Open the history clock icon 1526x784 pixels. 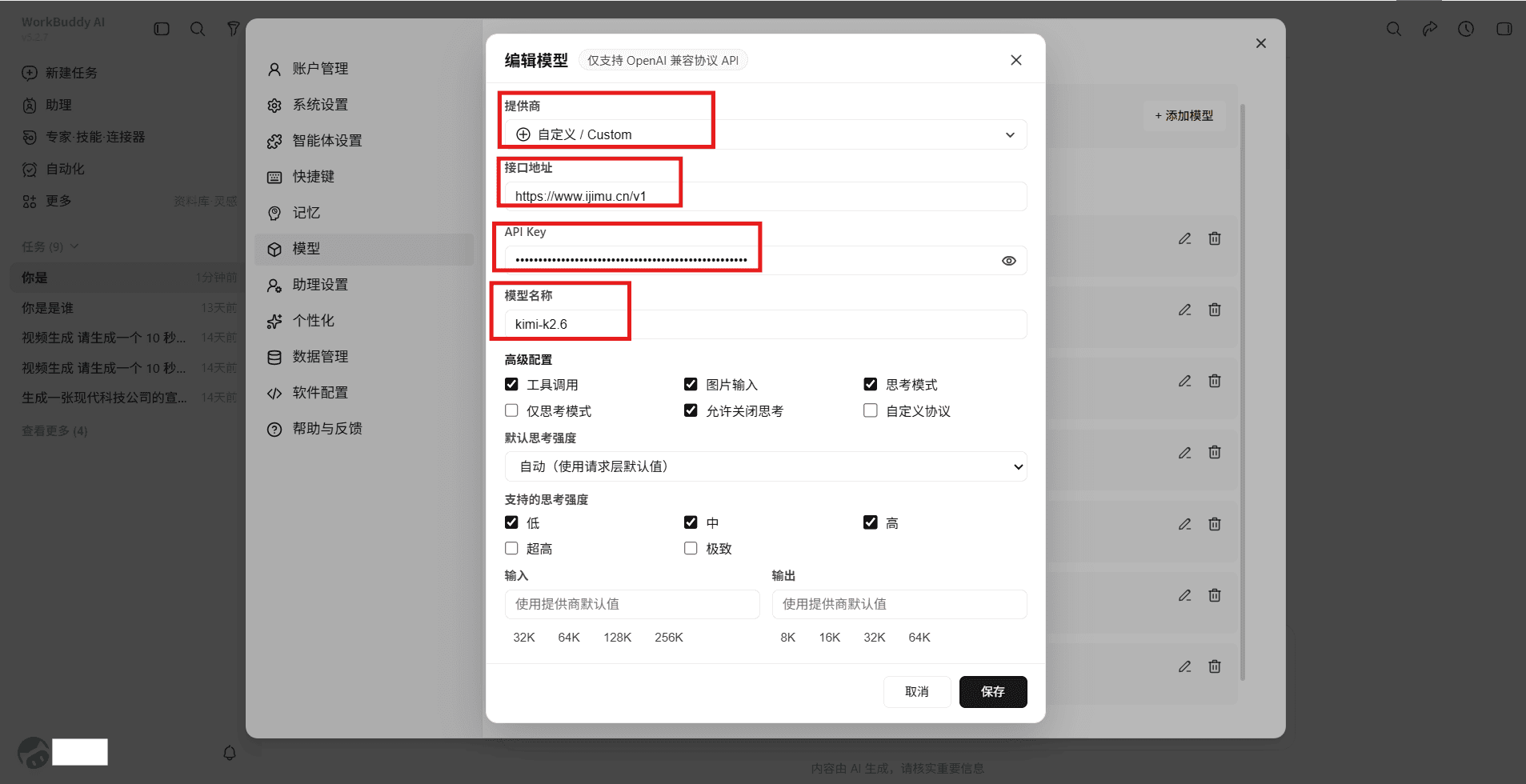(x=1466, y=29)
